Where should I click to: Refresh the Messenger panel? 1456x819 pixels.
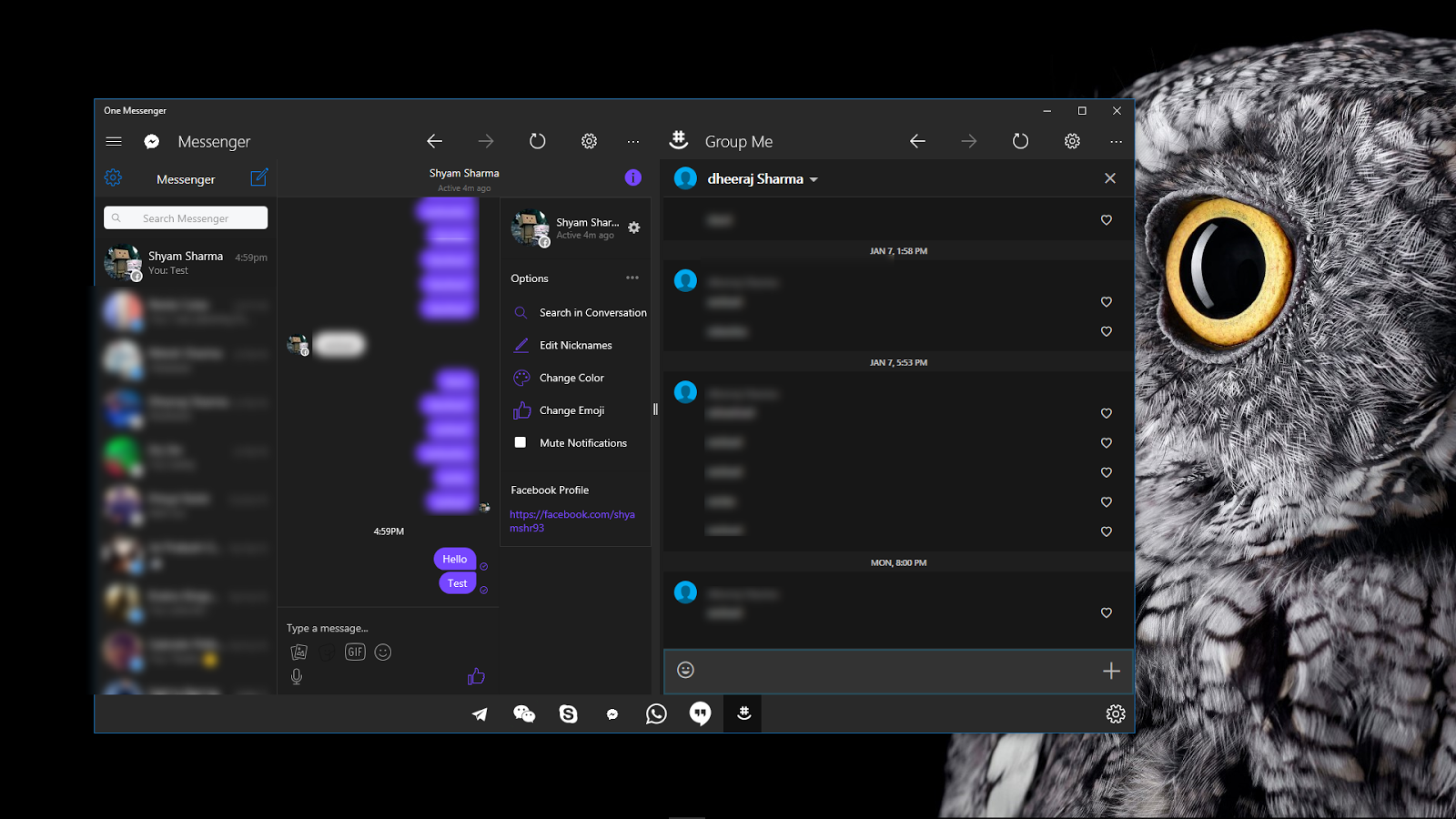click(x=538, y=141)
